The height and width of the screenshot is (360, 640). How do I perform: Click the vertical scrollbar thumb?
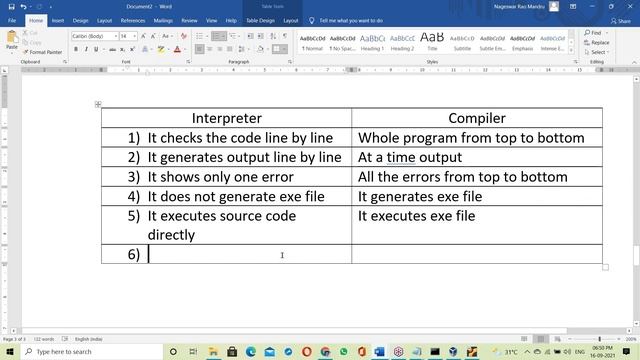coord(636,256)
